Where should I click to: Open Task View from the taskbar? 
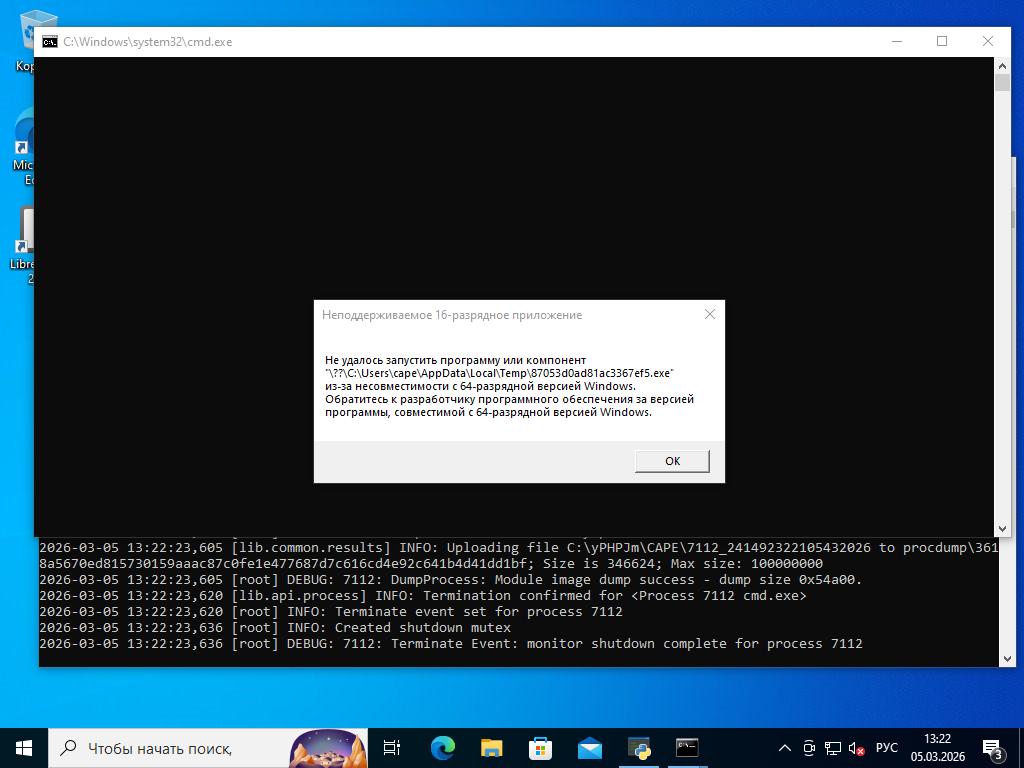point(392,747)
